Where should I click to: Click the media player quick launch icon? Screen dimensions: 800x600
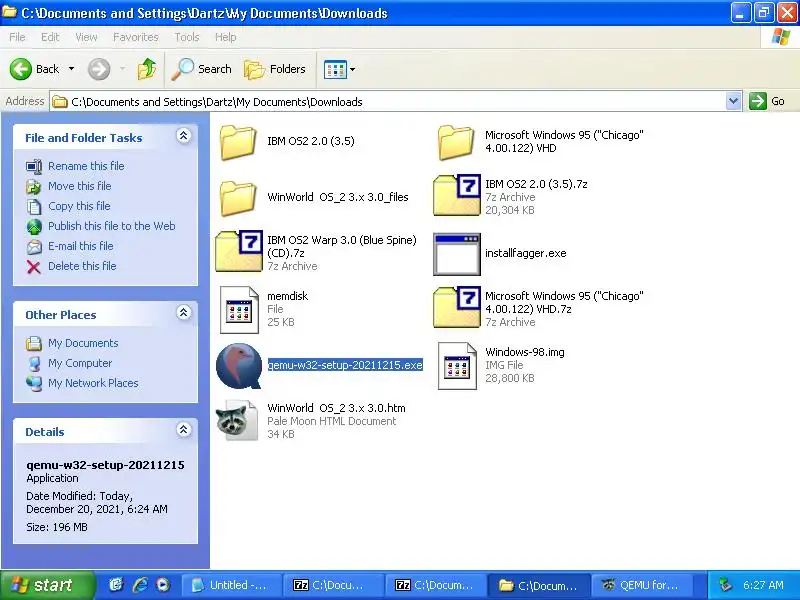point(163,585)
